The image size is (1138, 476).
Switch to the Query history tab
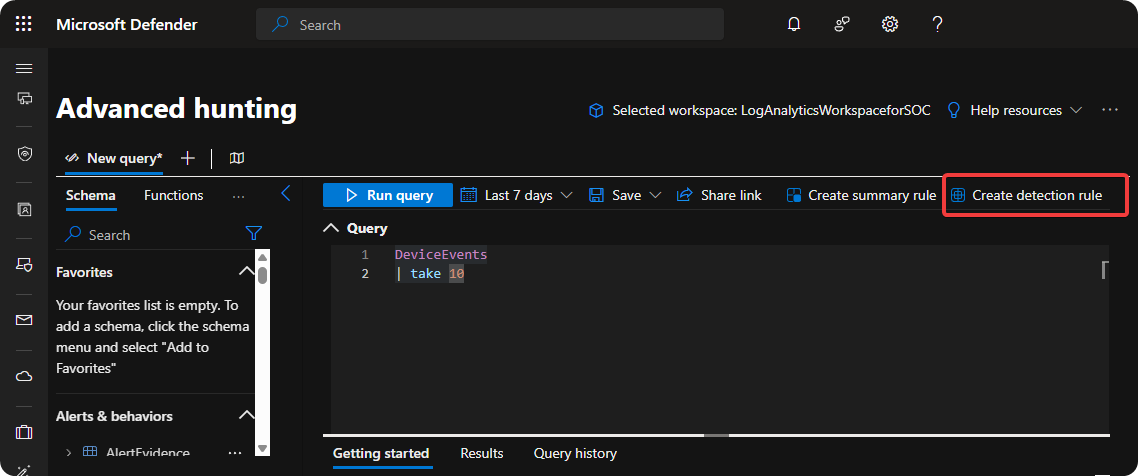pyautogui.click(x=575, y=453)
